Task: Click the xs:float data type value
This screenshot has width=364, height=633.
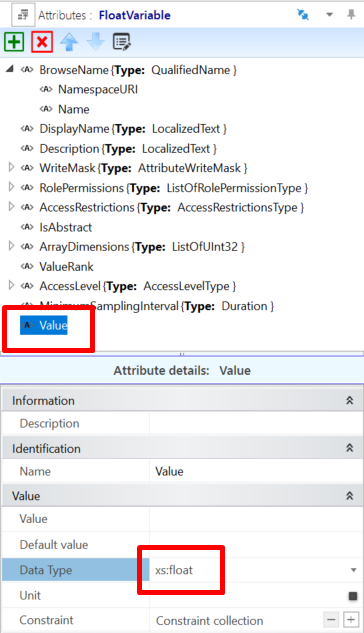Action: pos(174,570)
